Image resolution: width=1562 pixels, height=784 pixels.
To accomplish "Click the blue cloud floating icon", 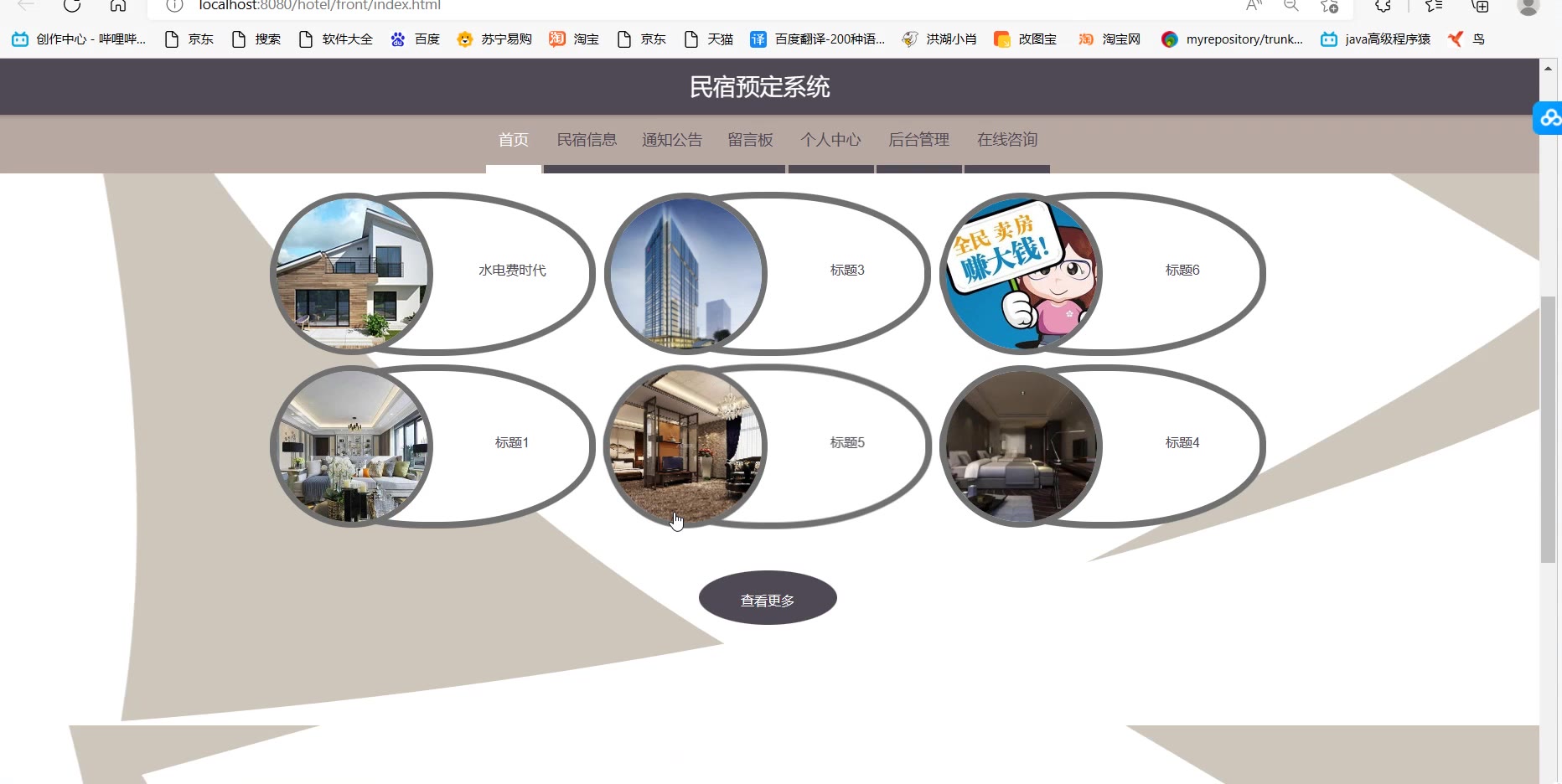I will [1549, 118].
